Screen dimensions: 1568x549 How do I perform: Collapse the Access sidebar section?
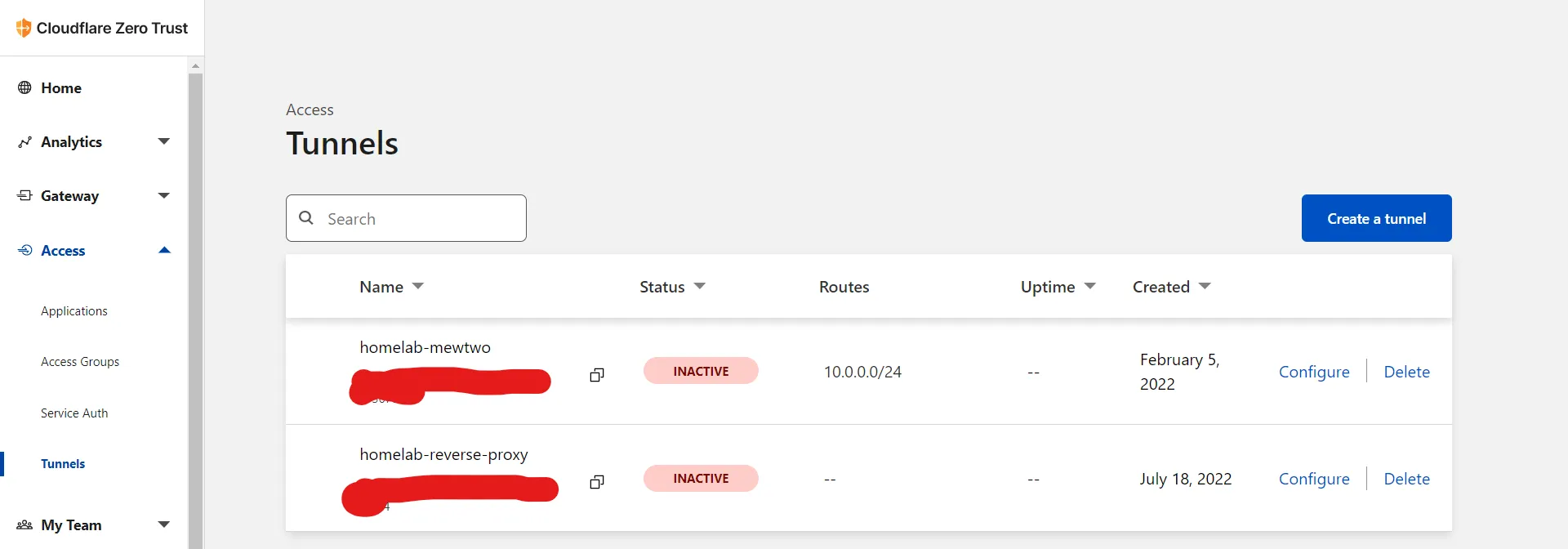tap(164, 250)
